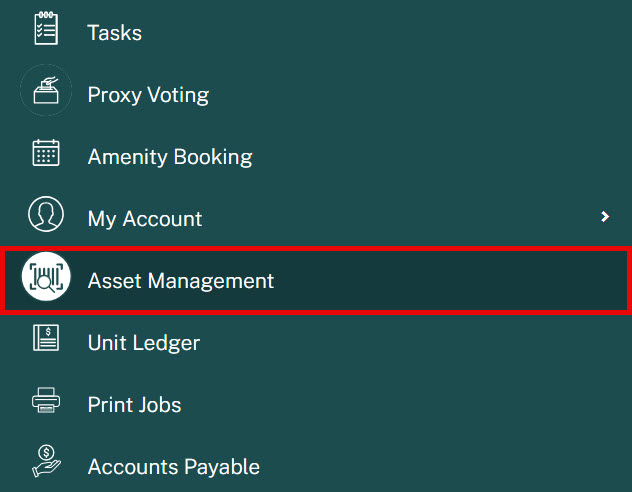Click blank space in Unit Ledger row
The height and width of the screenshot is (492, 632).
403,343
